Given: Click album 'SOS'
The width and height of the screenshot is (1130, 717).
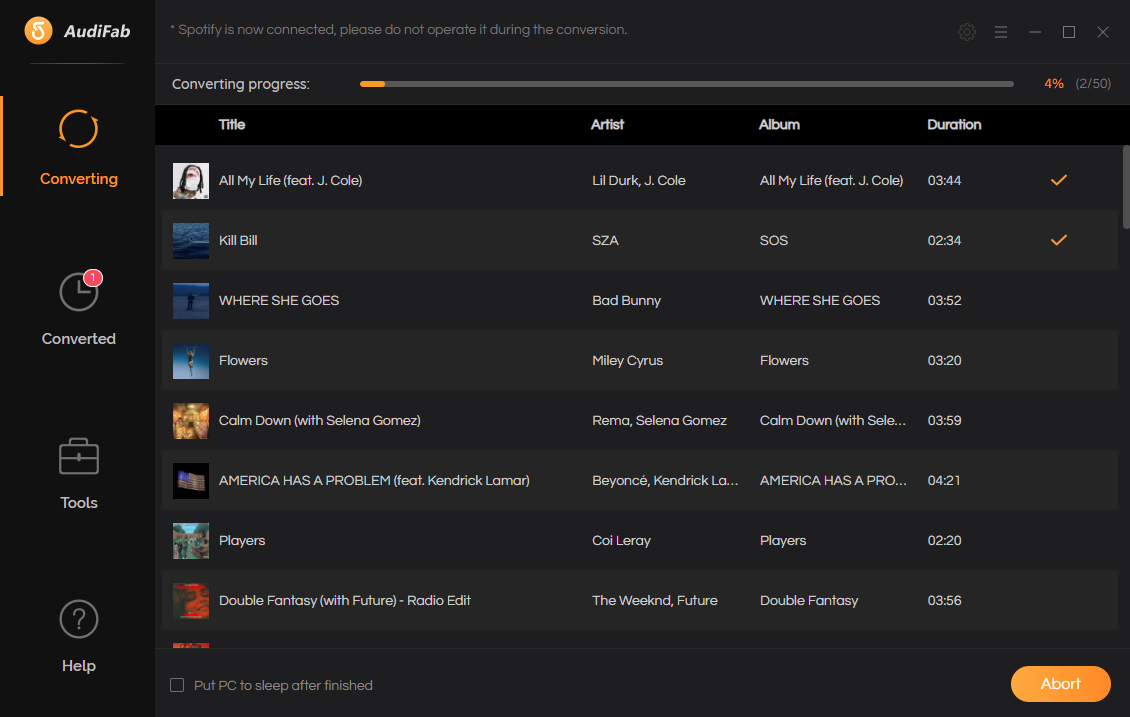Looking at the screenshot, I should (x=773, y=240).
